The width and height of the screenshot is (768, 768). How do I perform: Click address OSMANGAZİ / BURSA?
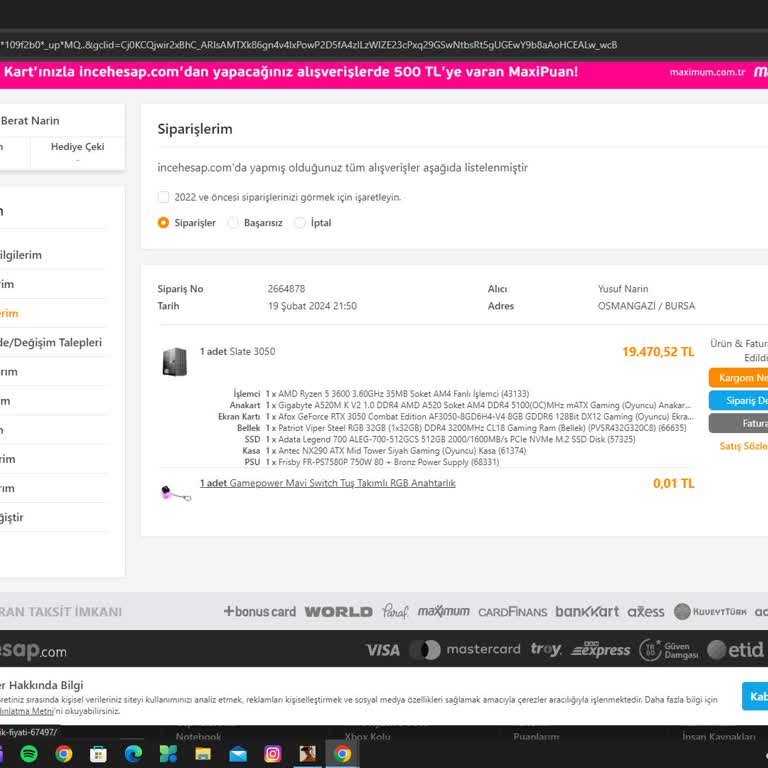point(646,306)
